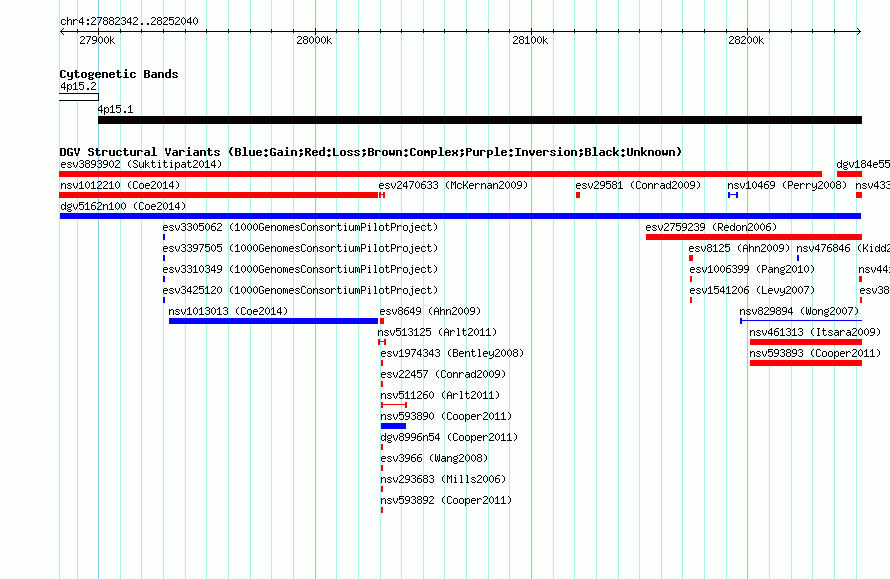Image resolution: width=890 pixels, height=579 pixels.
Task: Click esv3310349 (1000GenomesConsortiumPilotProject) entry
Action: pyautogui.click(x=300, y=269)
